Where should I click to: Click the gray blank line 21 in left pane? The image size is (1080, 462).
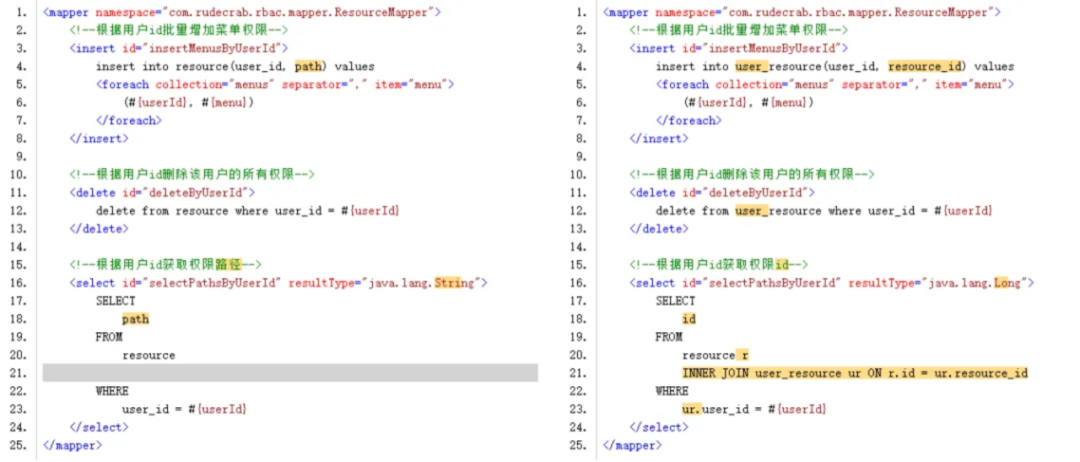click(x=290, y=373)
